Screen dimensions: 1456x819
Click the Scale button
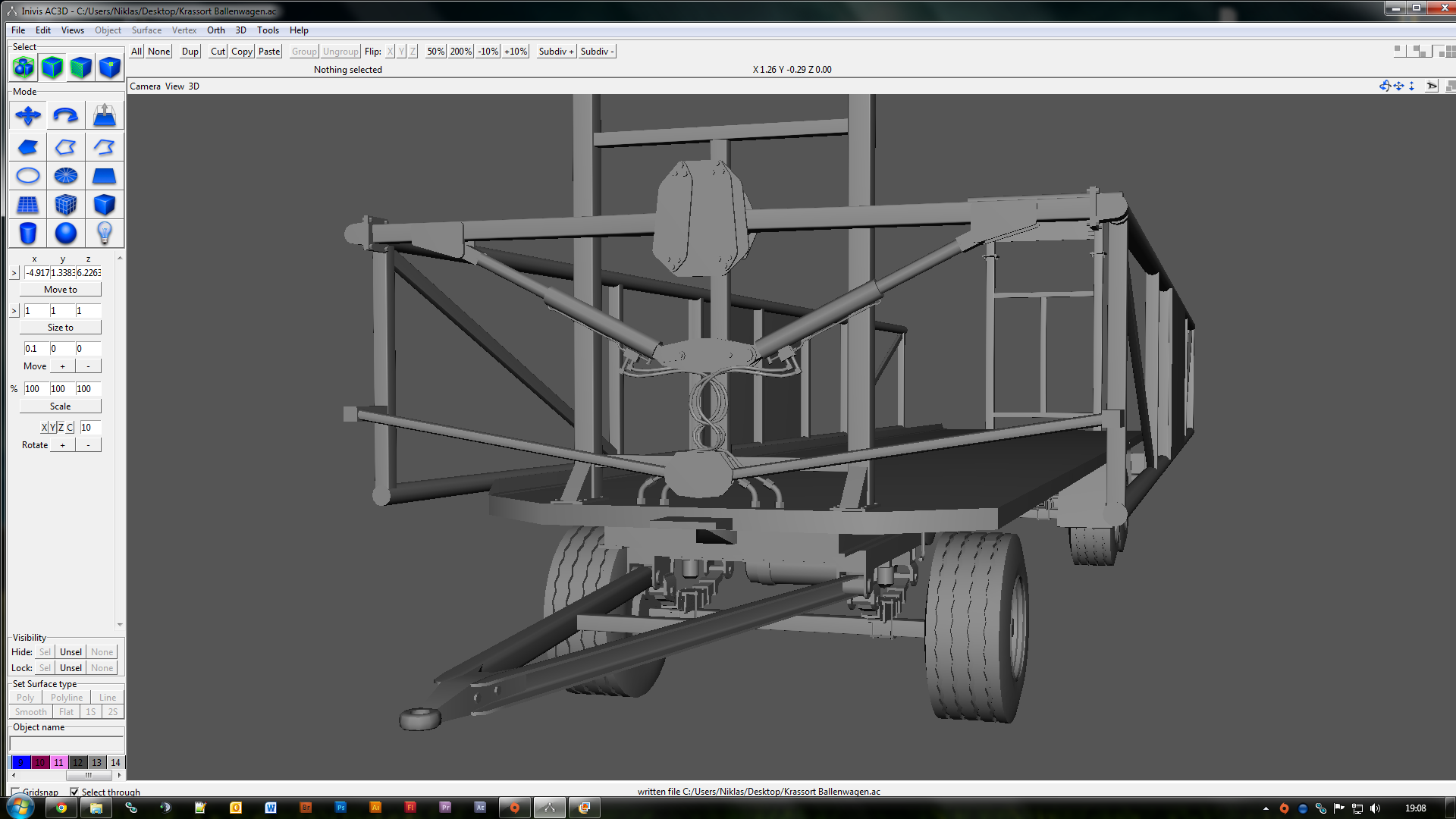pos(61,406)
